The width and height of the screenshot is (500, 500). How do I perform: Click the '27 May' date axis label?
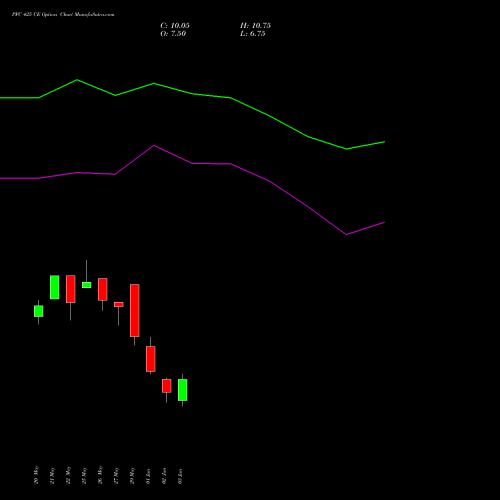pyautogui.click(x=116, y=475)
